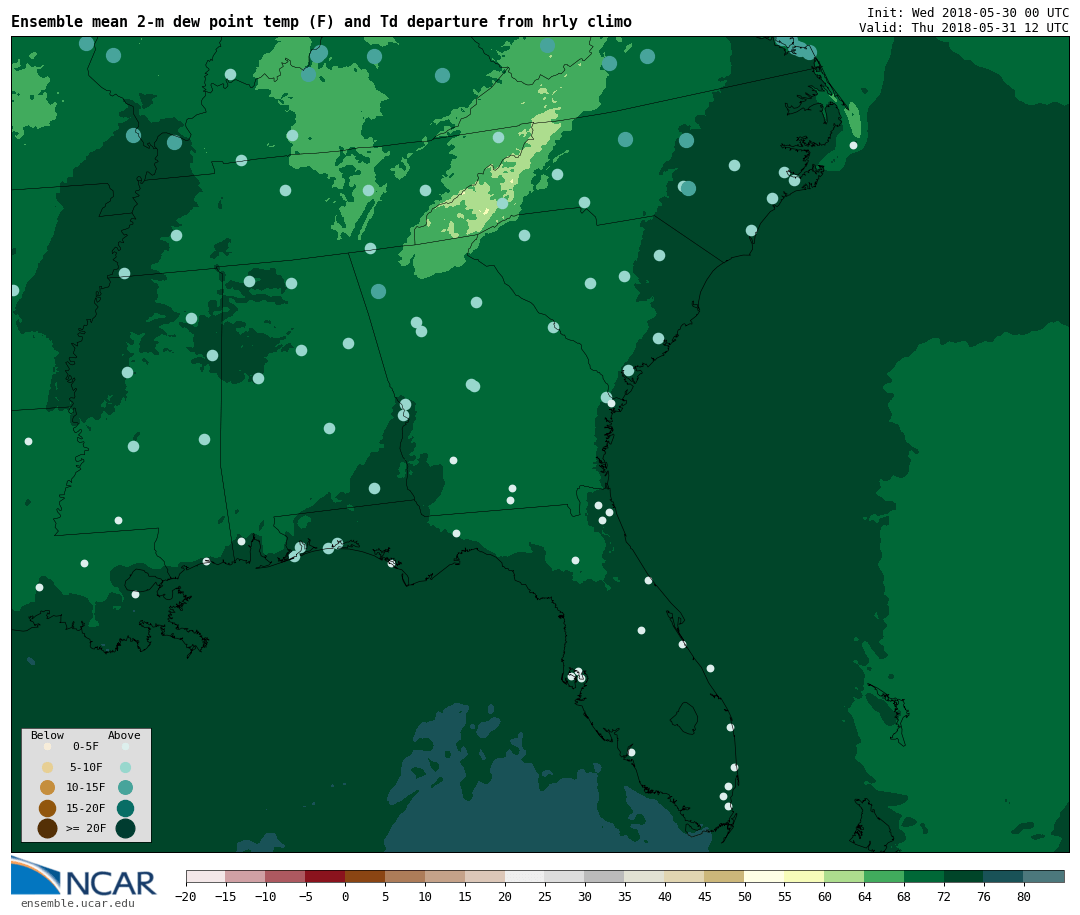Select the 35 to 40 colorbar swatch
The height and width of the screenshot is (915, 1080).
coord(645,876)
